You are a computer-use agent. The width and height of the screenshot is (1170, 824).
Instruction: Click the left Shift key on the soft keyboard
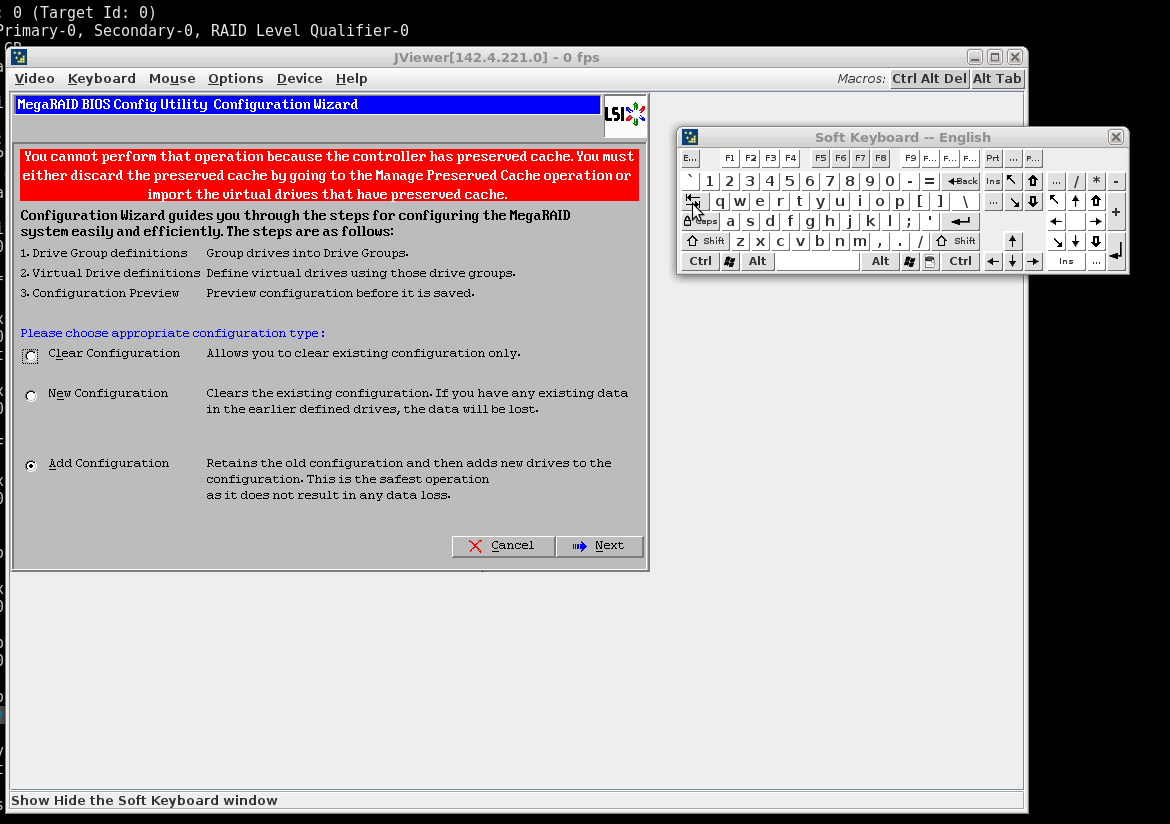[x=705, y=241]
